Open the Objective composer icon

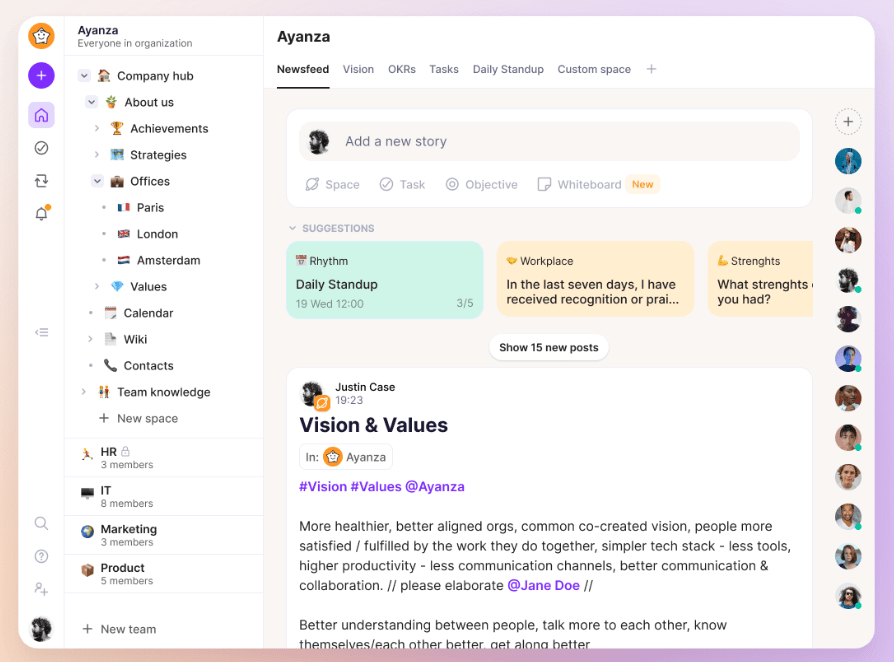pos(454,184)
